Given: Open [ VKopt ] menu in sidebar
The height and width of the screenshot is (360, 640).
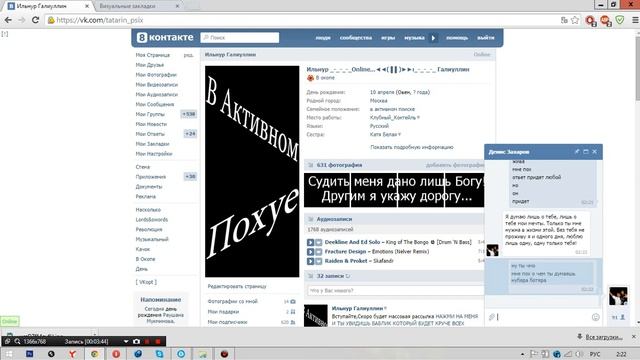Looking at the screenshot, I should coord(146,282).
